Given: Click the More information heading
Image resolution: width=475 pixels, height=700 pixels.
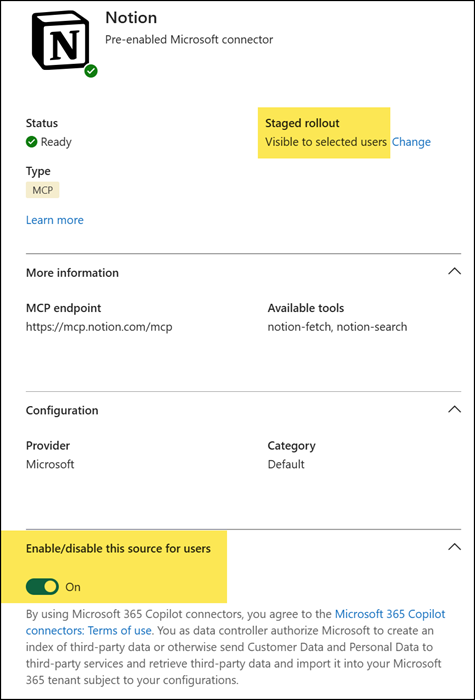Looking at the screenshot, I should [x=72, y=273].
